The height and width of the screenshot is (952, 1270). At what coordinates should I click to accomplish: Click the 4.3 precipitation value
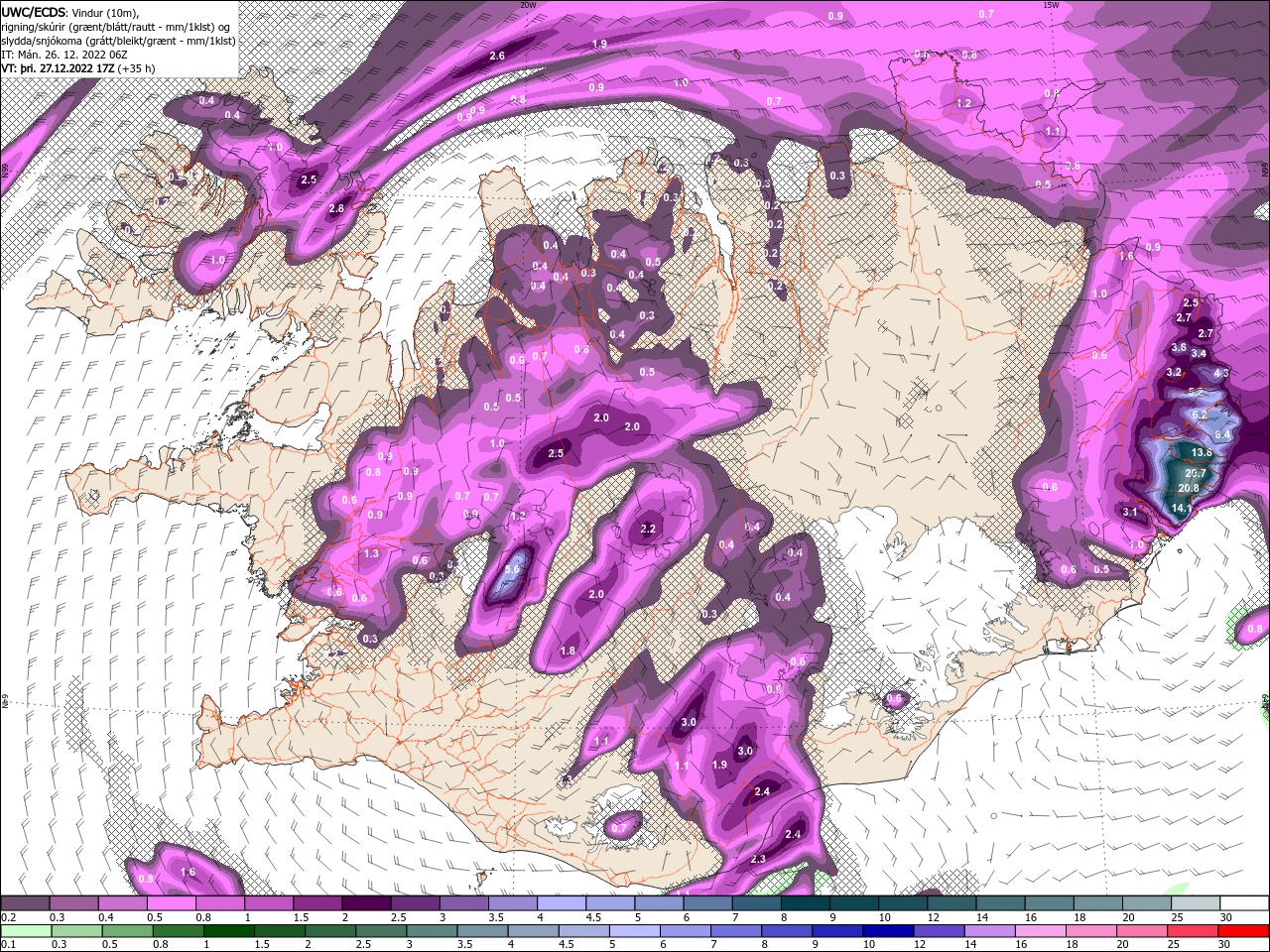pyautogui.click(x=1221, y=373)
